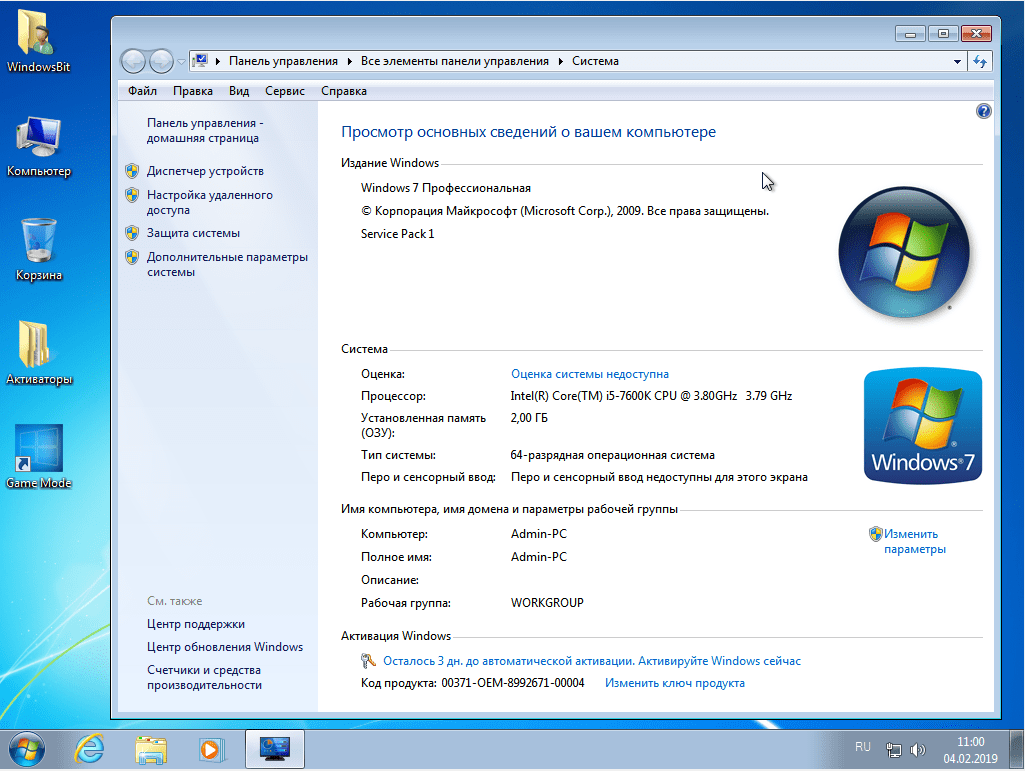Click the network icon in the tray

click(893, 748)
